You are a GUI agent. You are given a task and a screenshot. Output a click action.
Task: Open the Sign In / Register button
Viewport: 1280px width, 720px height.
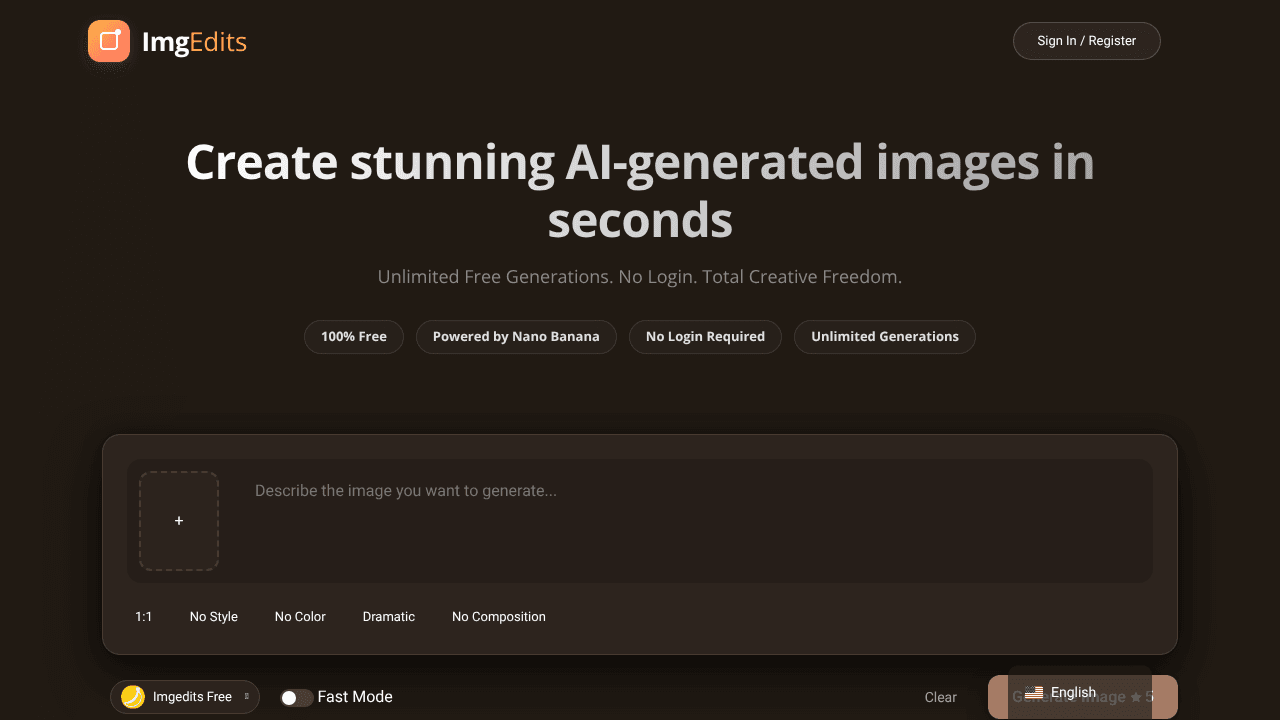click(x=1086, y=41)
